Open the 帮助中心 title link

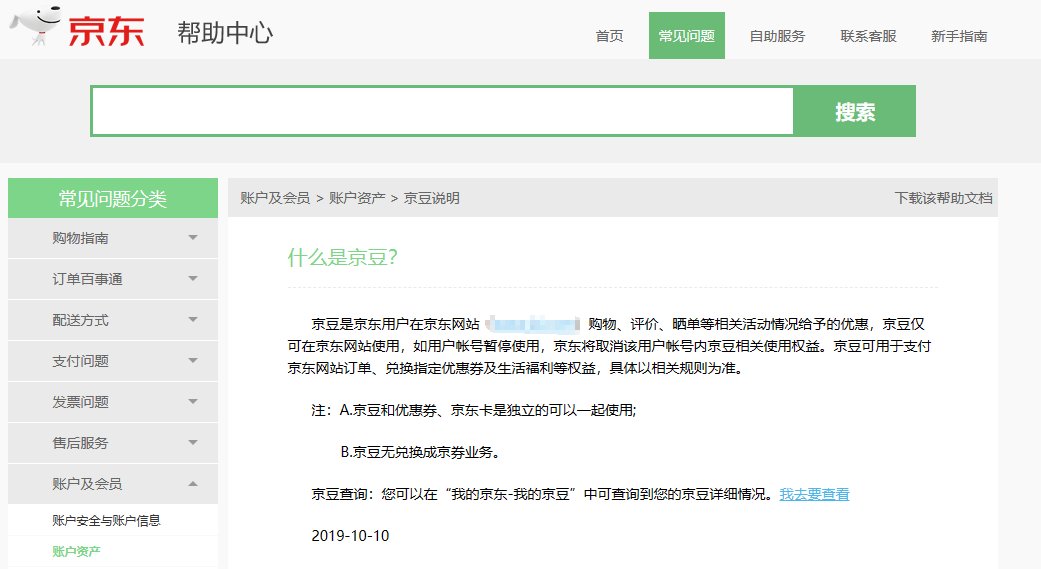tap(225, 33)
